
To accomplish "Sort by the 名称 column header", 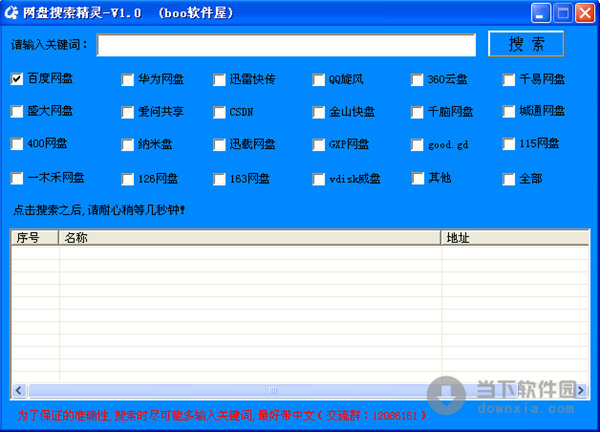I will click(249, 238).
